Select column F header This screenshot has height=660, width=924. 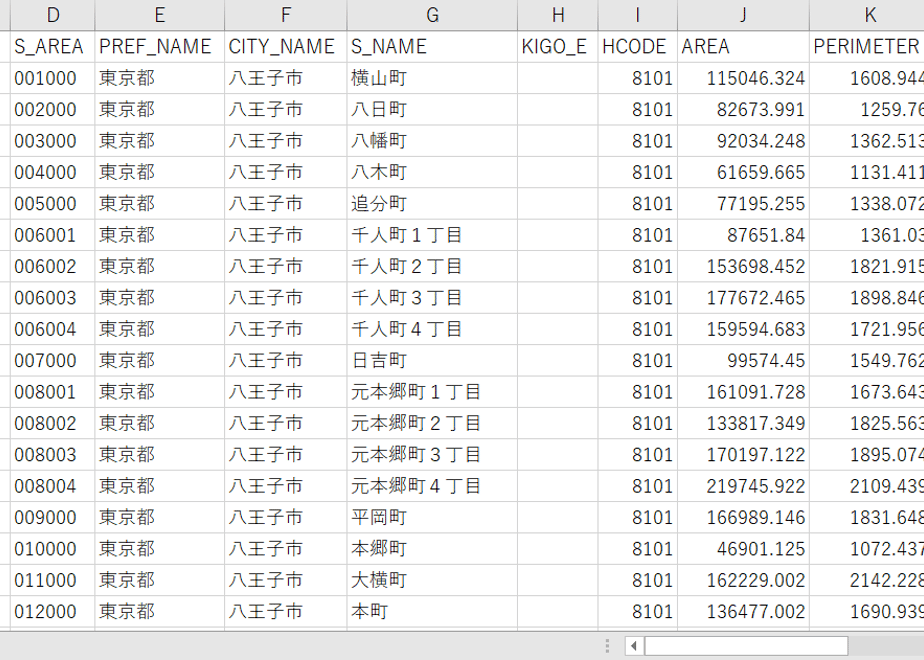pyautogui.click(x=285, y=15)
